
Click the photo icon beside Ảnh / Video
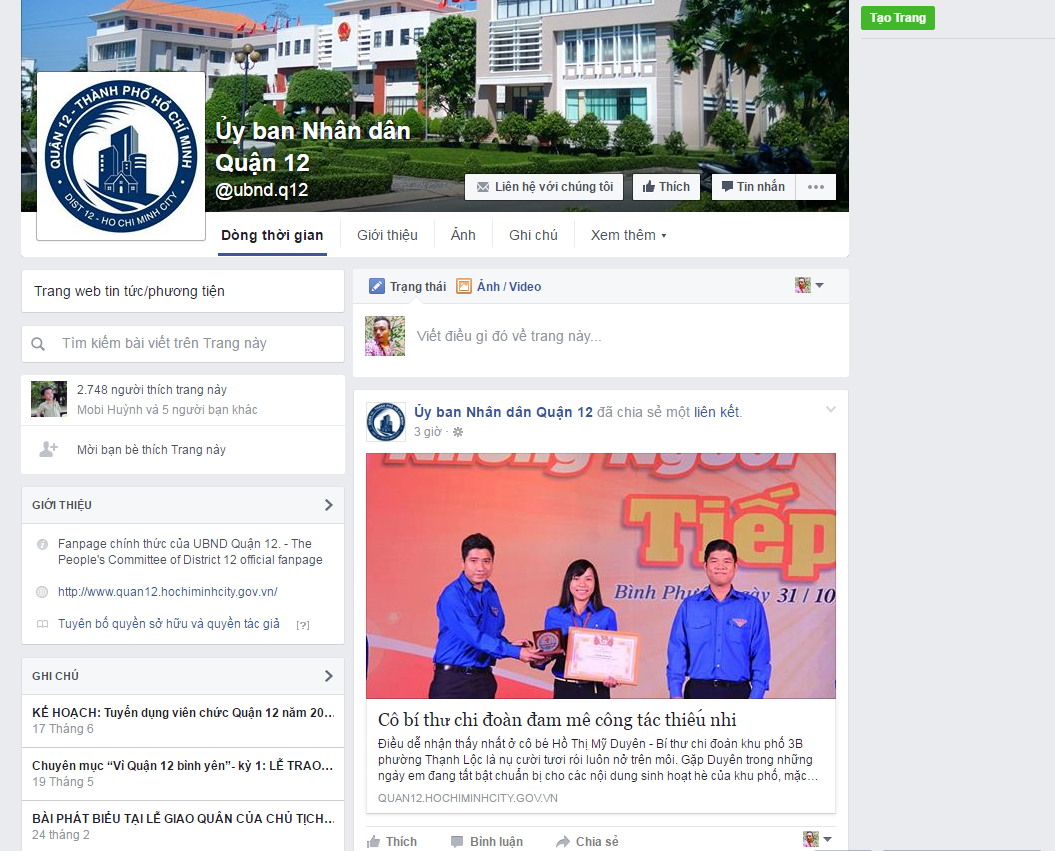[464, 287]
